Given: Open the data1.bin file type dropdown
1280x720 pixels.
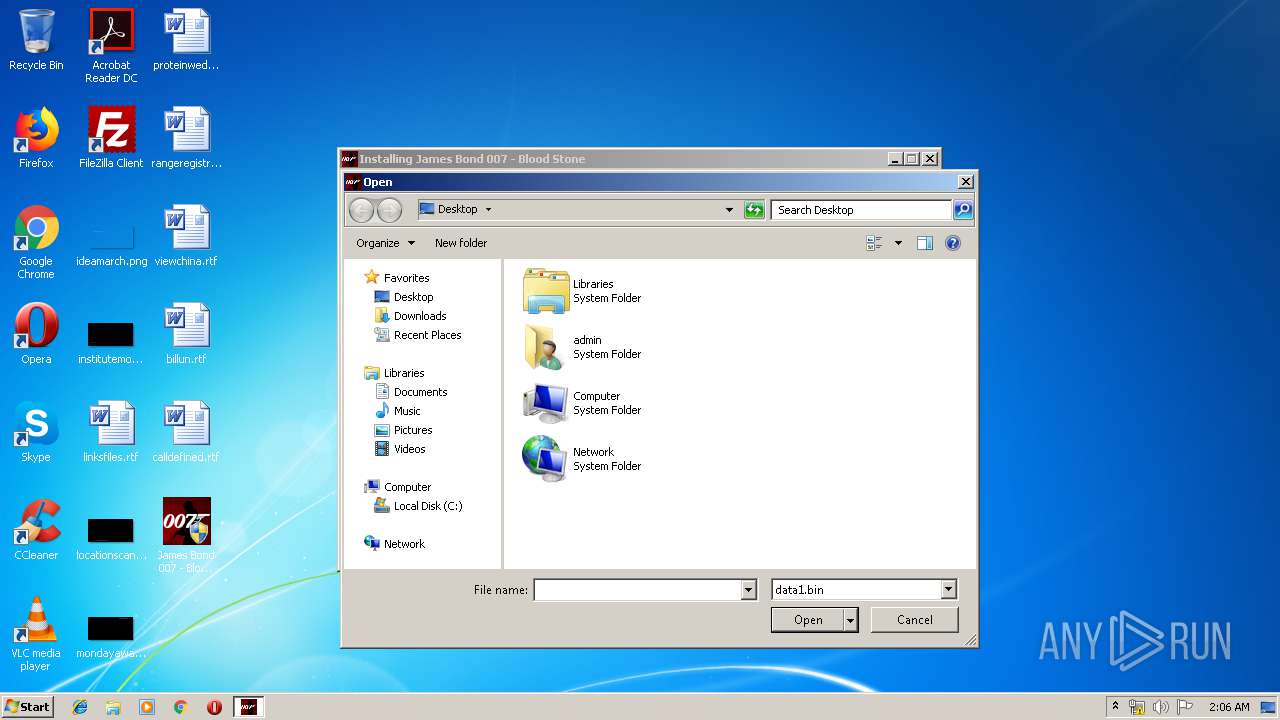Looking at the screenshot, I should pos(949,590).
